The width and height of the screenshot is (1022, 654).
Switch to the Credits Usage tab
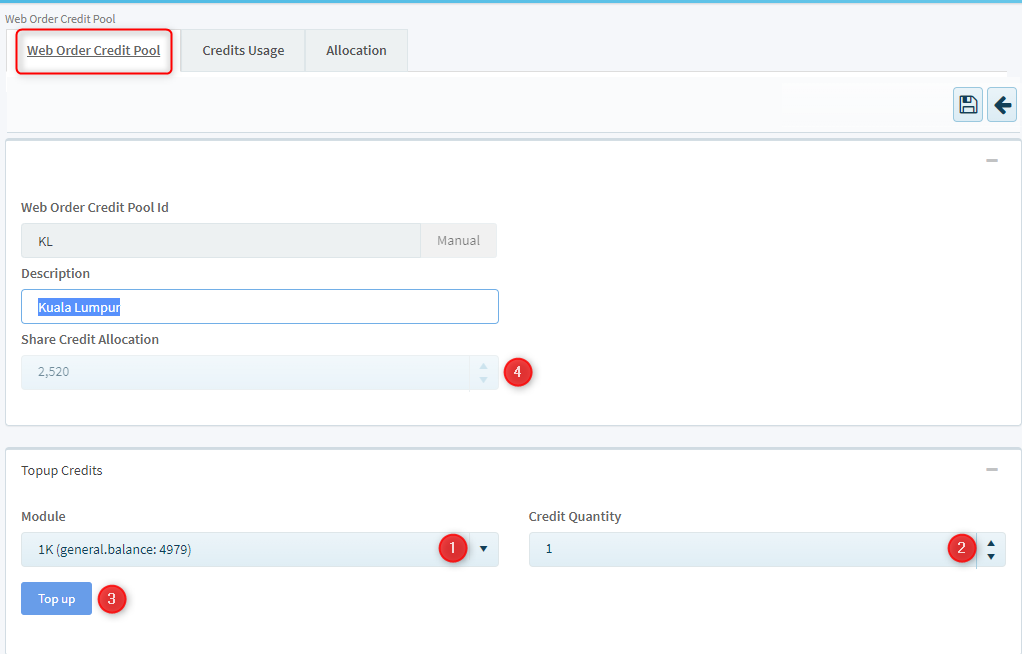pyautogui.click(x=243, y=51)
